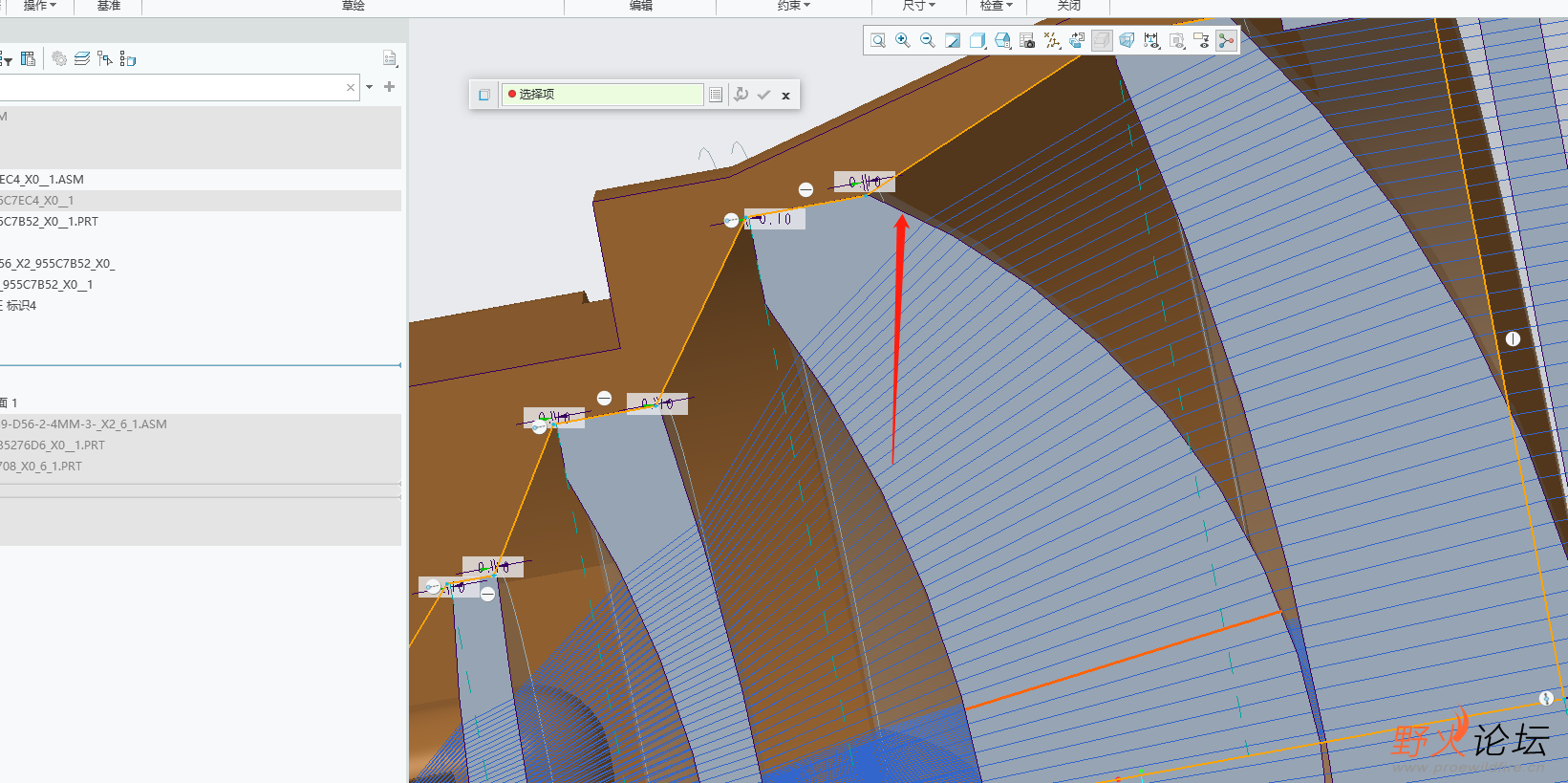Viewport: 1568px width, 783px height.
Task: Click horizontal constraint symbol near lower left dimension
Action: 487,594
